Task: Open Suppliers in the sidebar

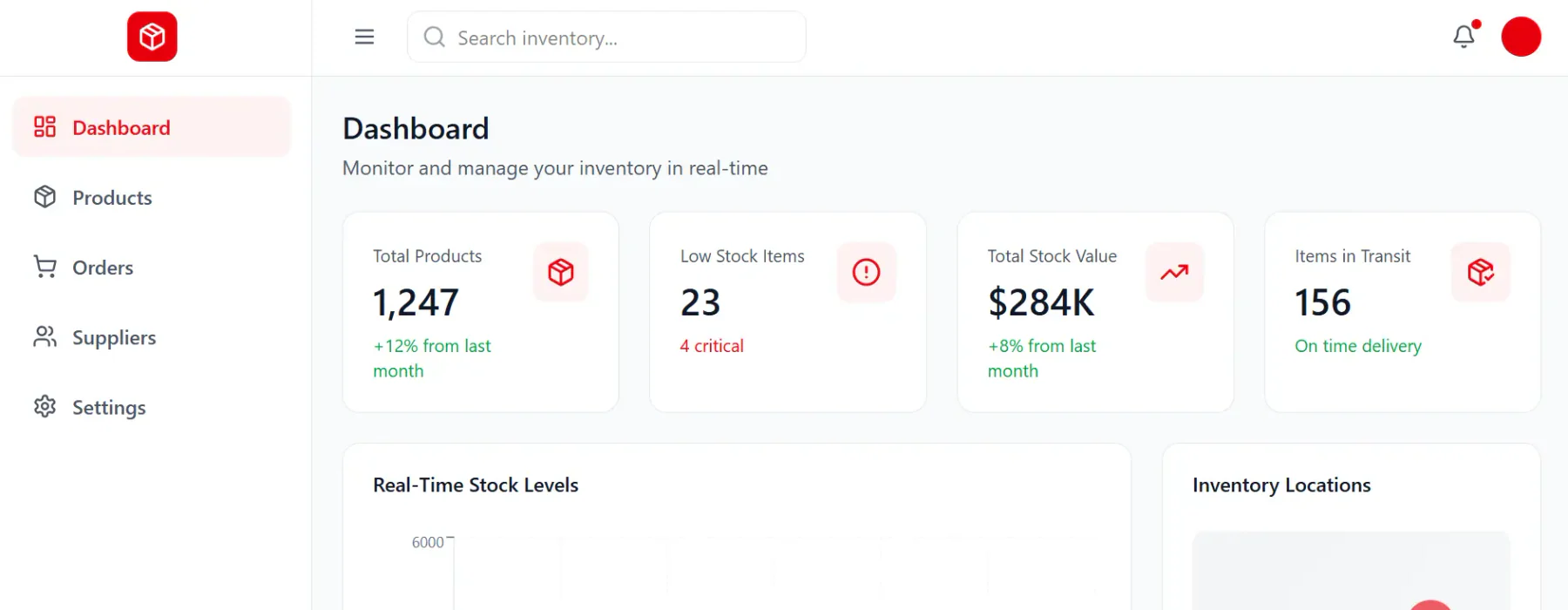Action: pos(152,336)
